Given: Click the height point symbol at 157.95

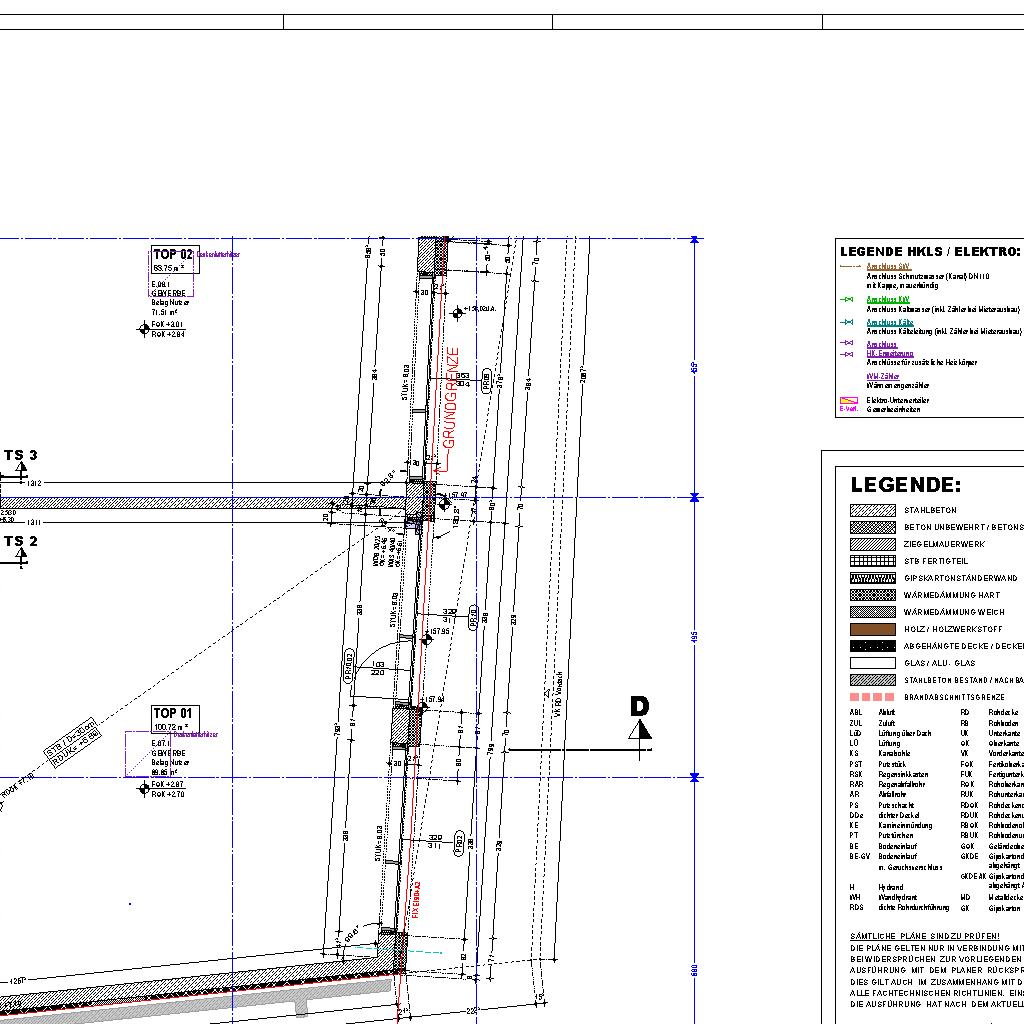Looking at the screenshot, I should 427,639.
